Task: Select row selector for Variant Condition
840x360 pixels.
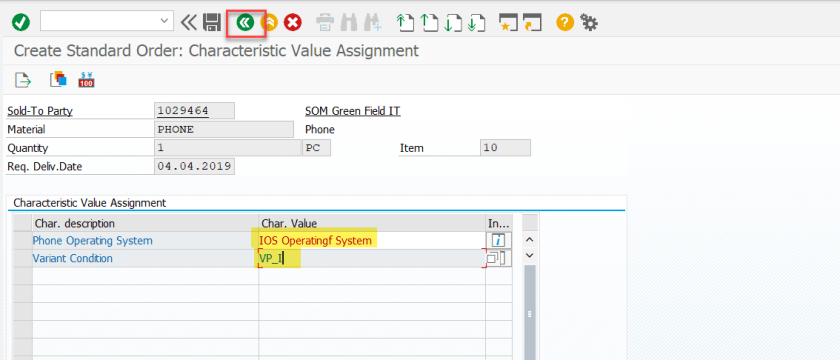Action: tap(22, 258)
